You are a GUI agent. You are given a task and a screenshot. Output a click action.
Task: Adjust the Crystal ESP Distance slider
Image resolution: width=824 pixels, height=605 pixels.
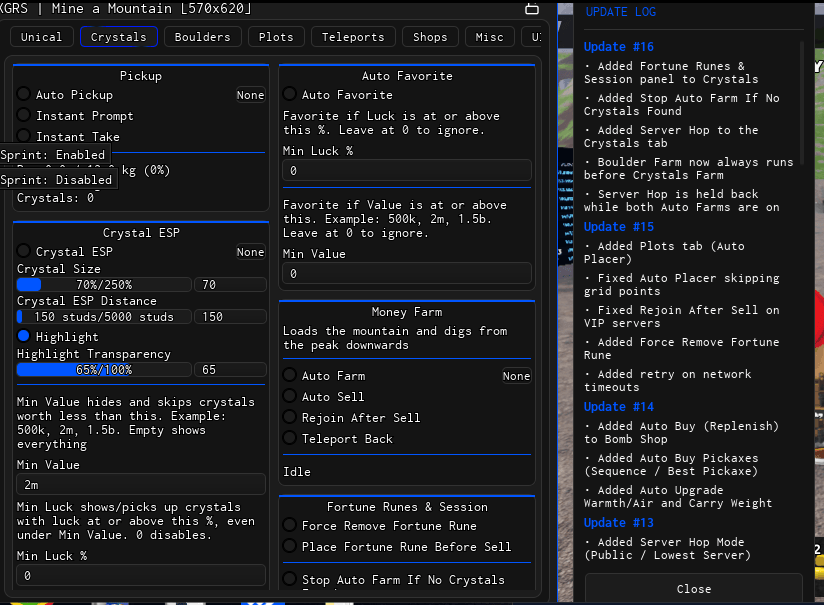click(104, 317)
